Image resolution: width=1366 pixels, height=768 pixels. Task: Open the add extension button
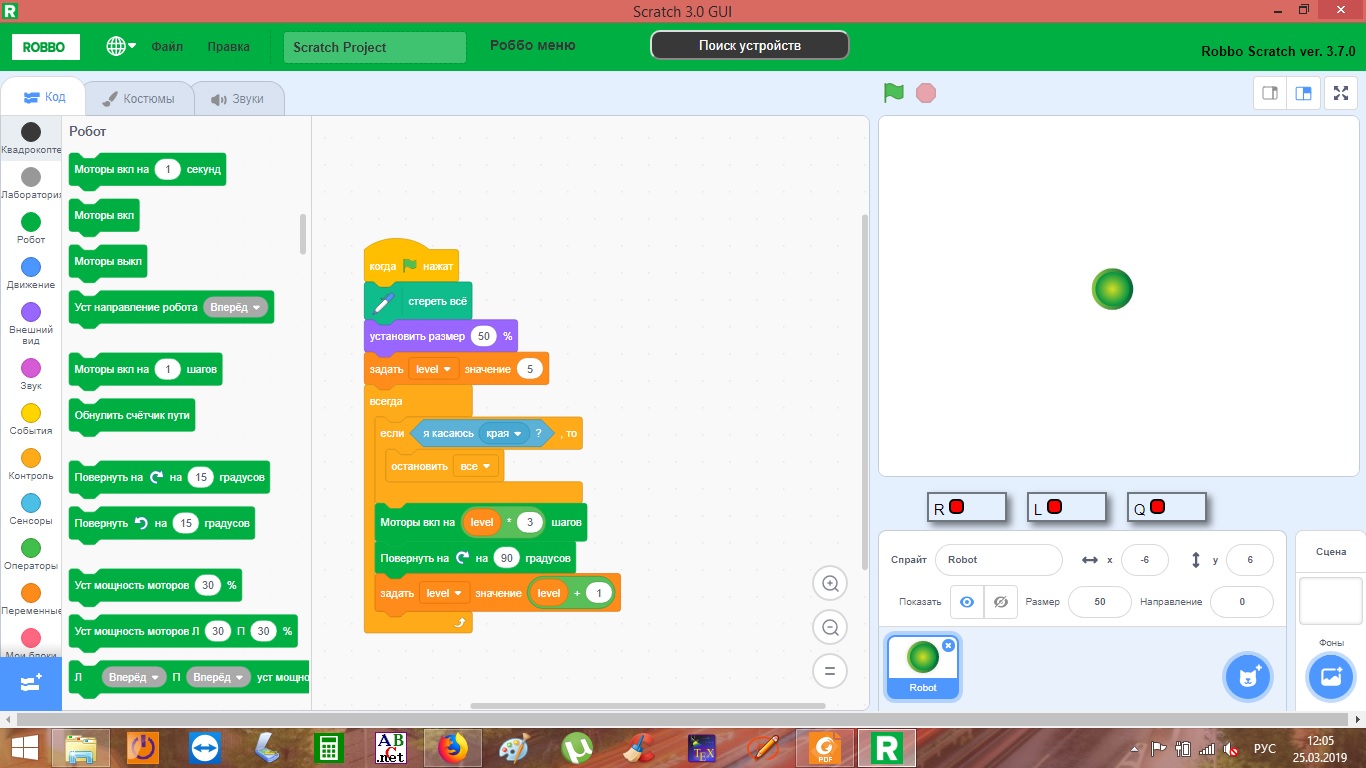31,682
